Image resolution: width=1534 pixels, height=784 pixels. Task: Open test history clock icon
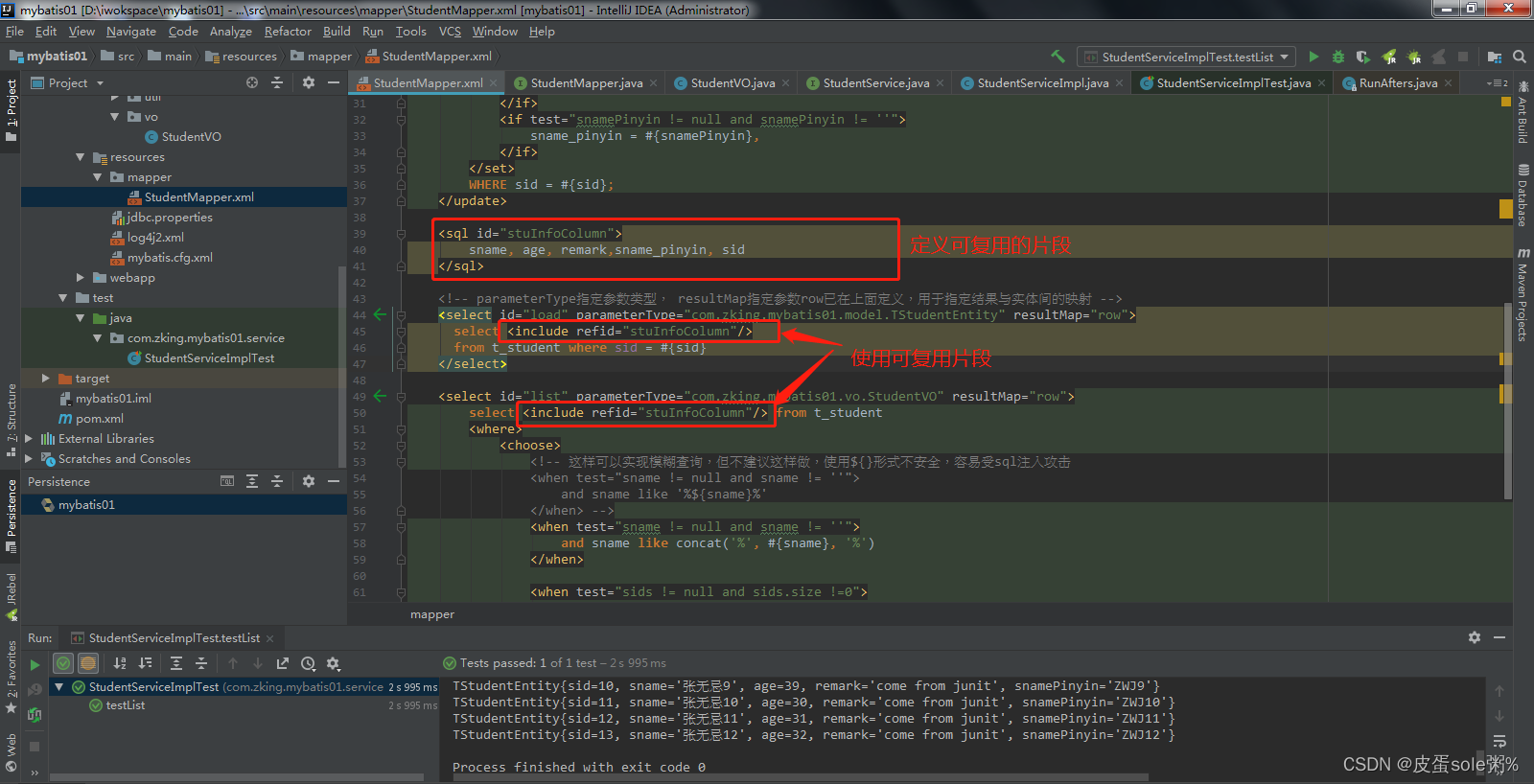pyautogui.click(x=308, y=663)
